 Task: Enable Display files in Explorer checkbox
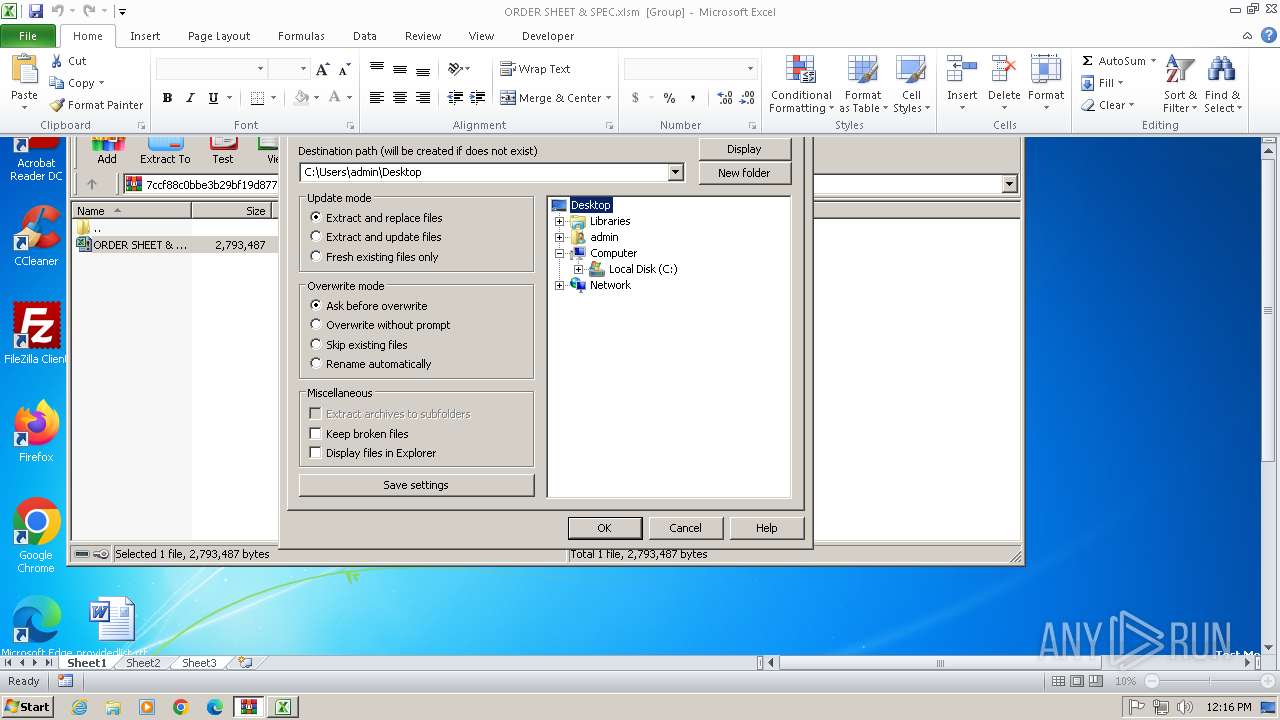[315, 453]
